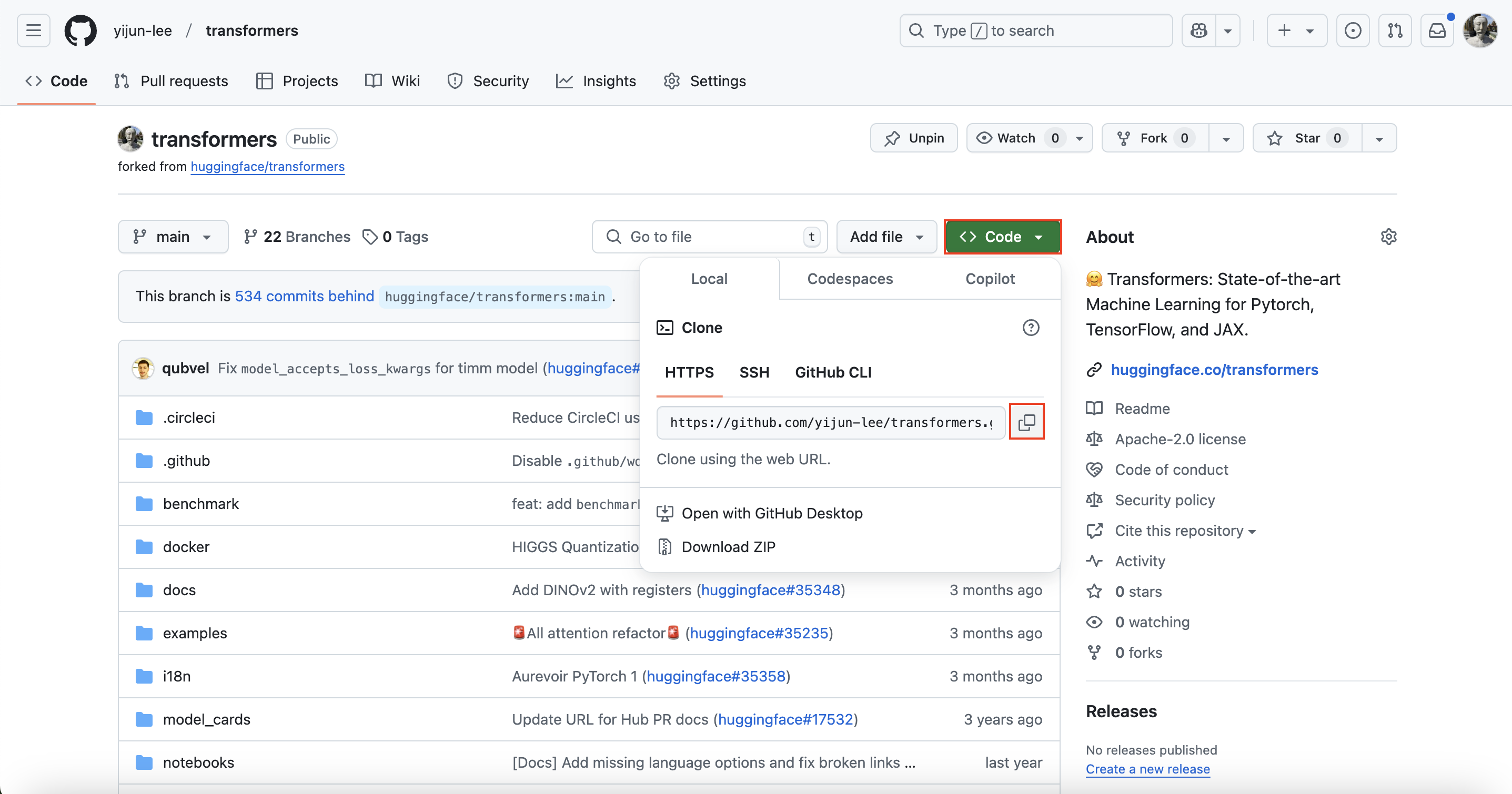The image size is (1512, 794).
Task: Open the notebooks folder
Action: point(198,762)
